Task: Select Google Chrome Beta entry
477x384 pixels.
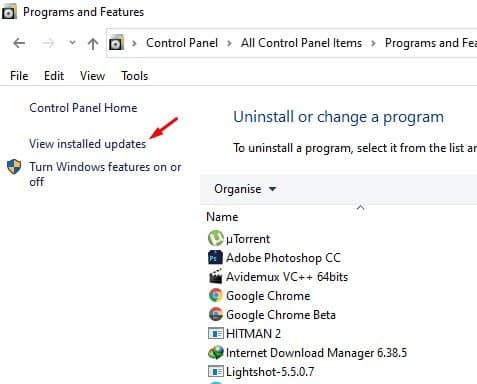Action: click(x=281, y=315)
